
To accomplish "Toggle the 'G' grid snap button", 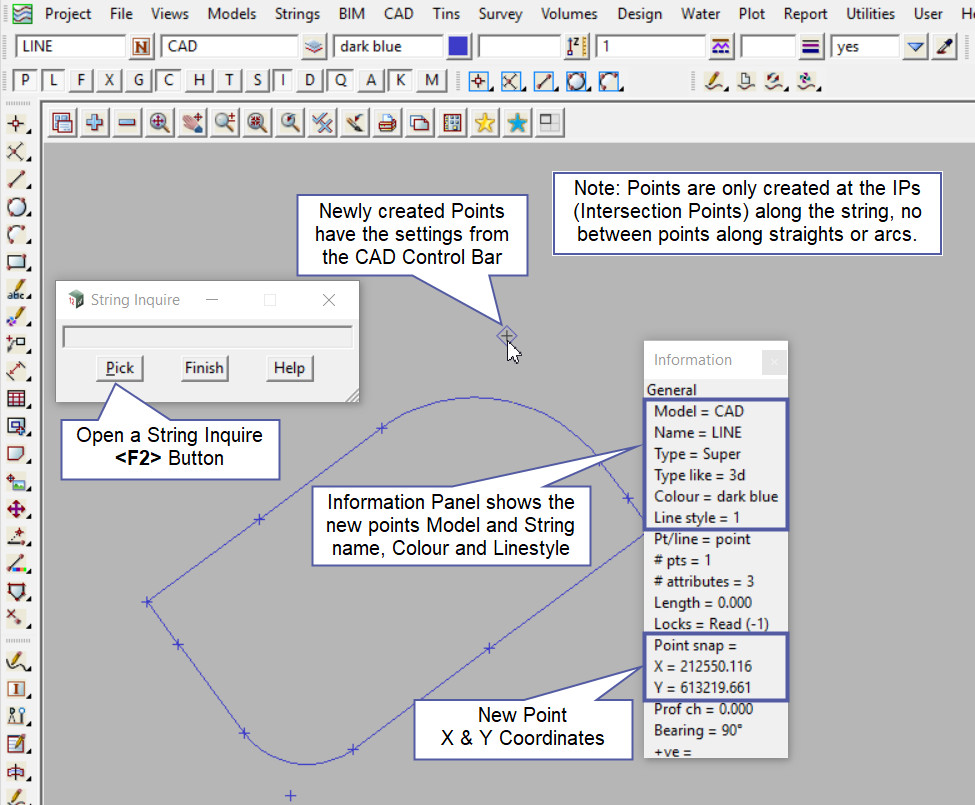I will 138,81.
